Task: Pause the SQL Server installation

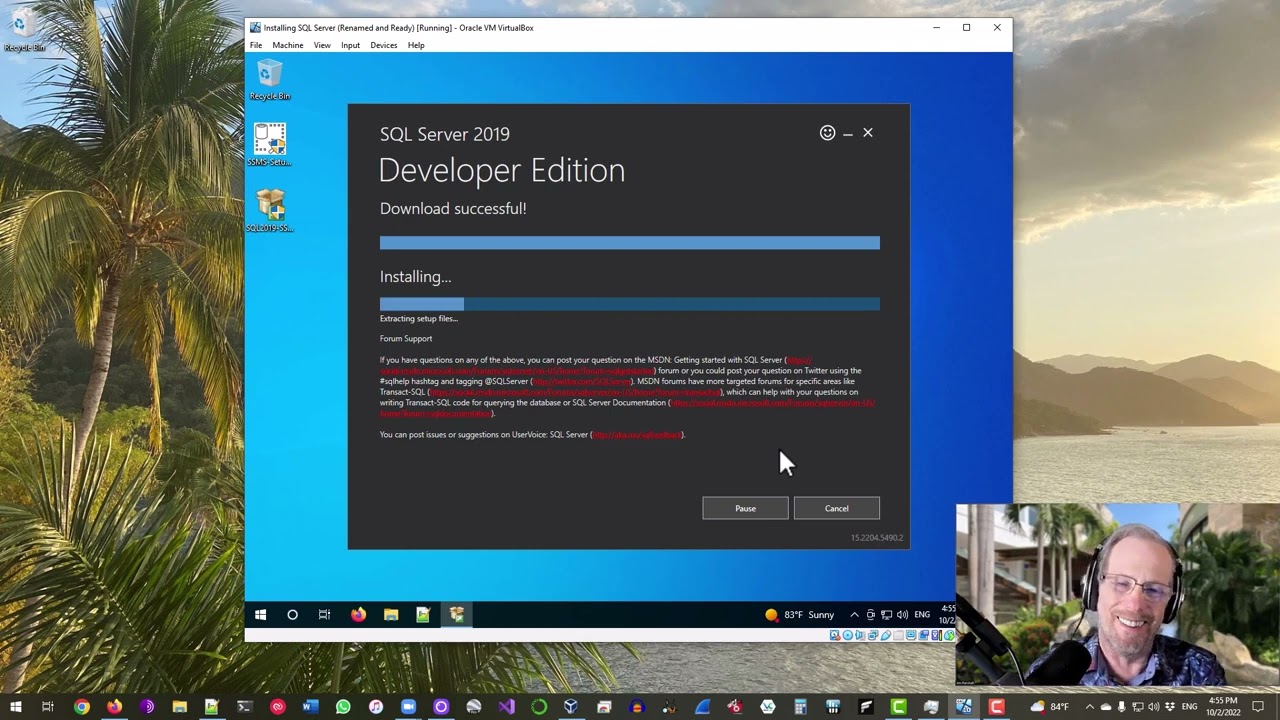Action: click(745, 508)
